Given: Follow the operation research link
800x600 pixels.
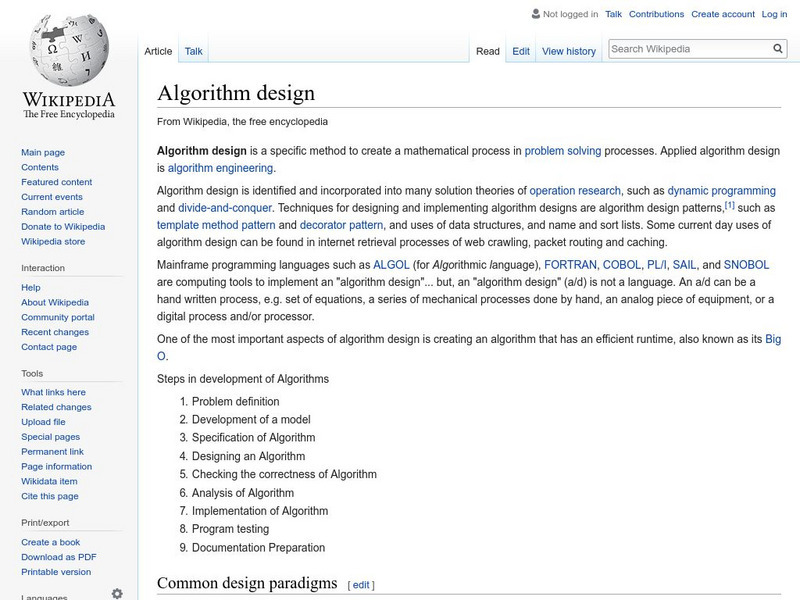Looking at the screenshot, I should coord(575,191).
